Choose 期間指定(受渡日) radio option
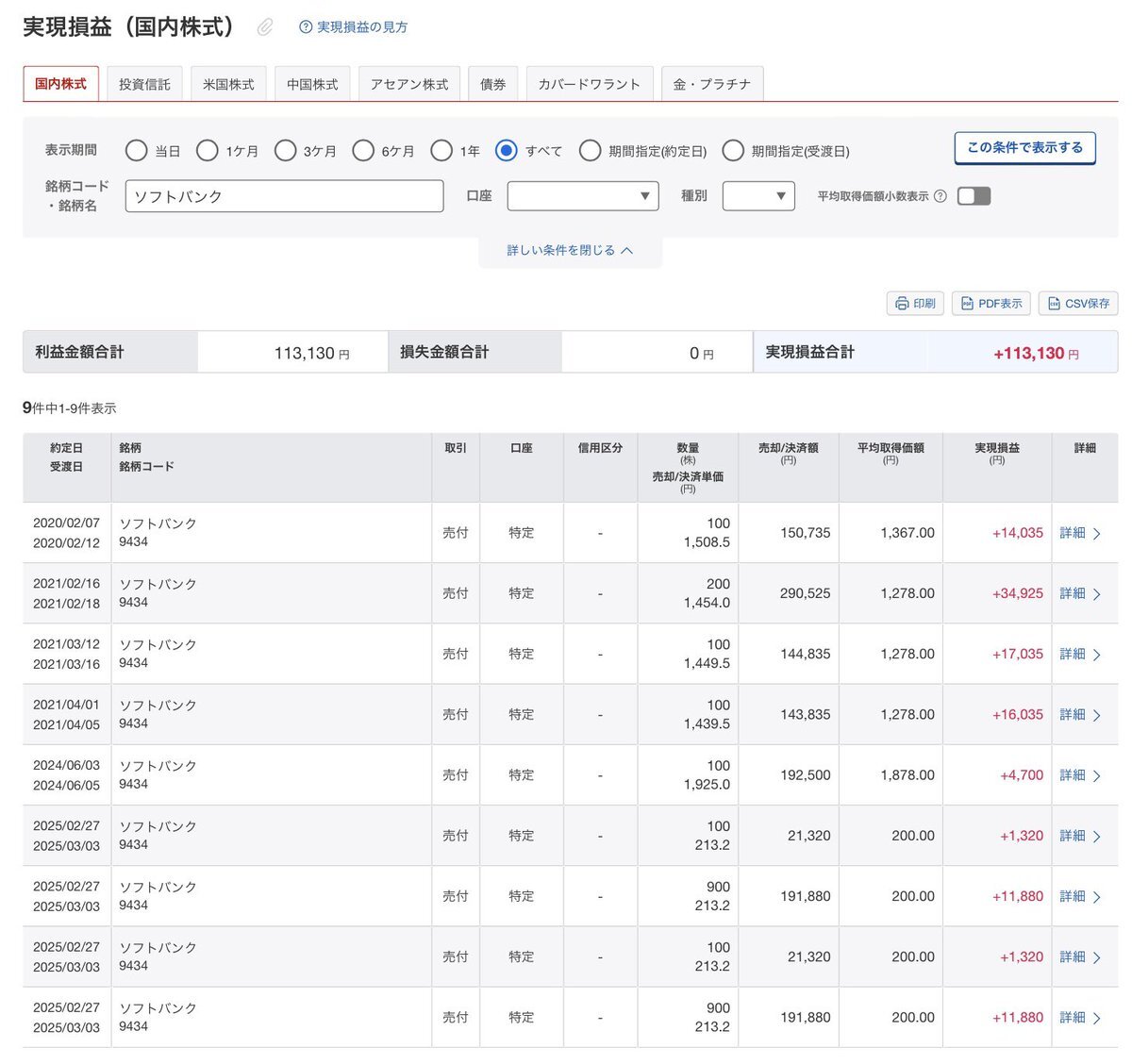 (x=733, y=151)
